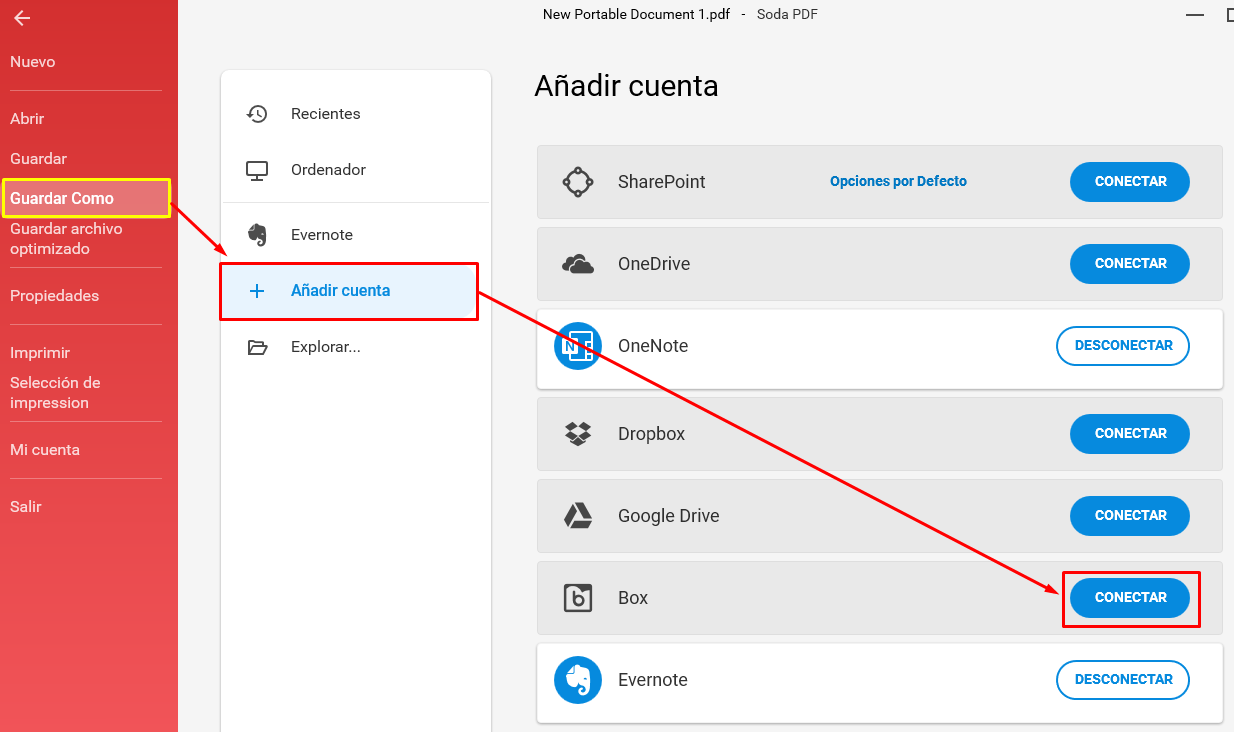1234x732 pixels.
Task: Select Imprimir in the sidebar
Action: (x=40, y=353)
